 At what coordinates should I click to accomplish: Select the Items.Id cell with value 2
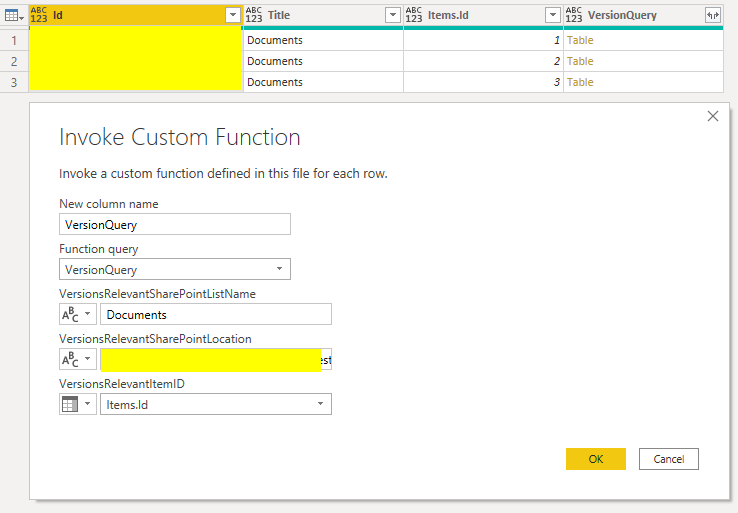click(483, 61)
